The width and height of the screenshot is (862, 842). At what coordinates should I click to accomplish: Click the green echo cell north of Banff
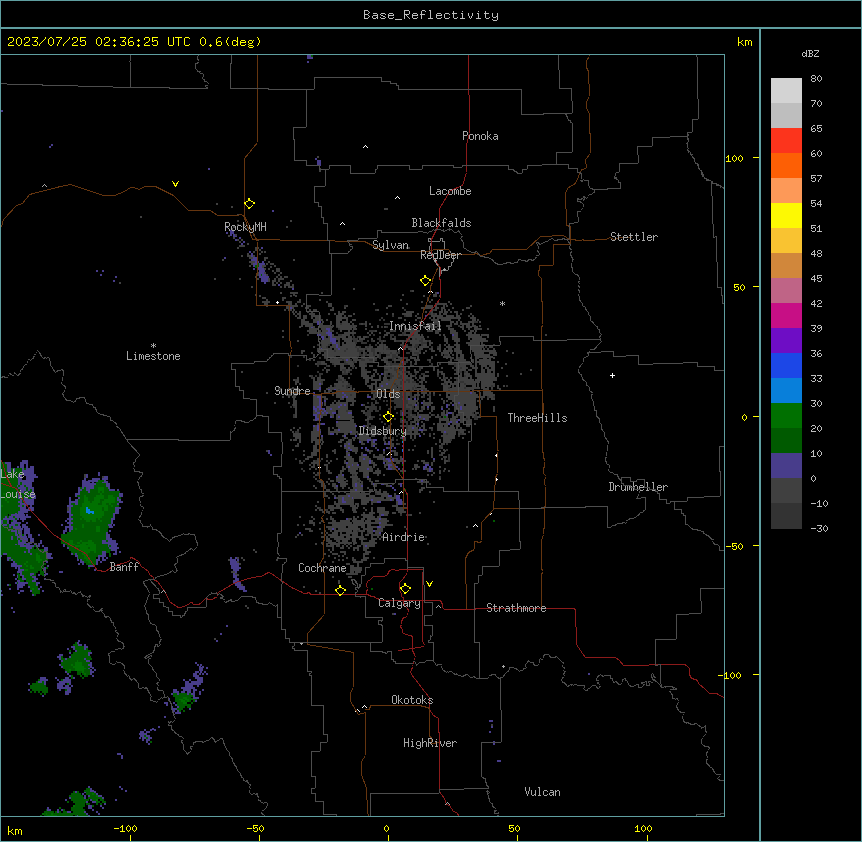pos(92,519)
